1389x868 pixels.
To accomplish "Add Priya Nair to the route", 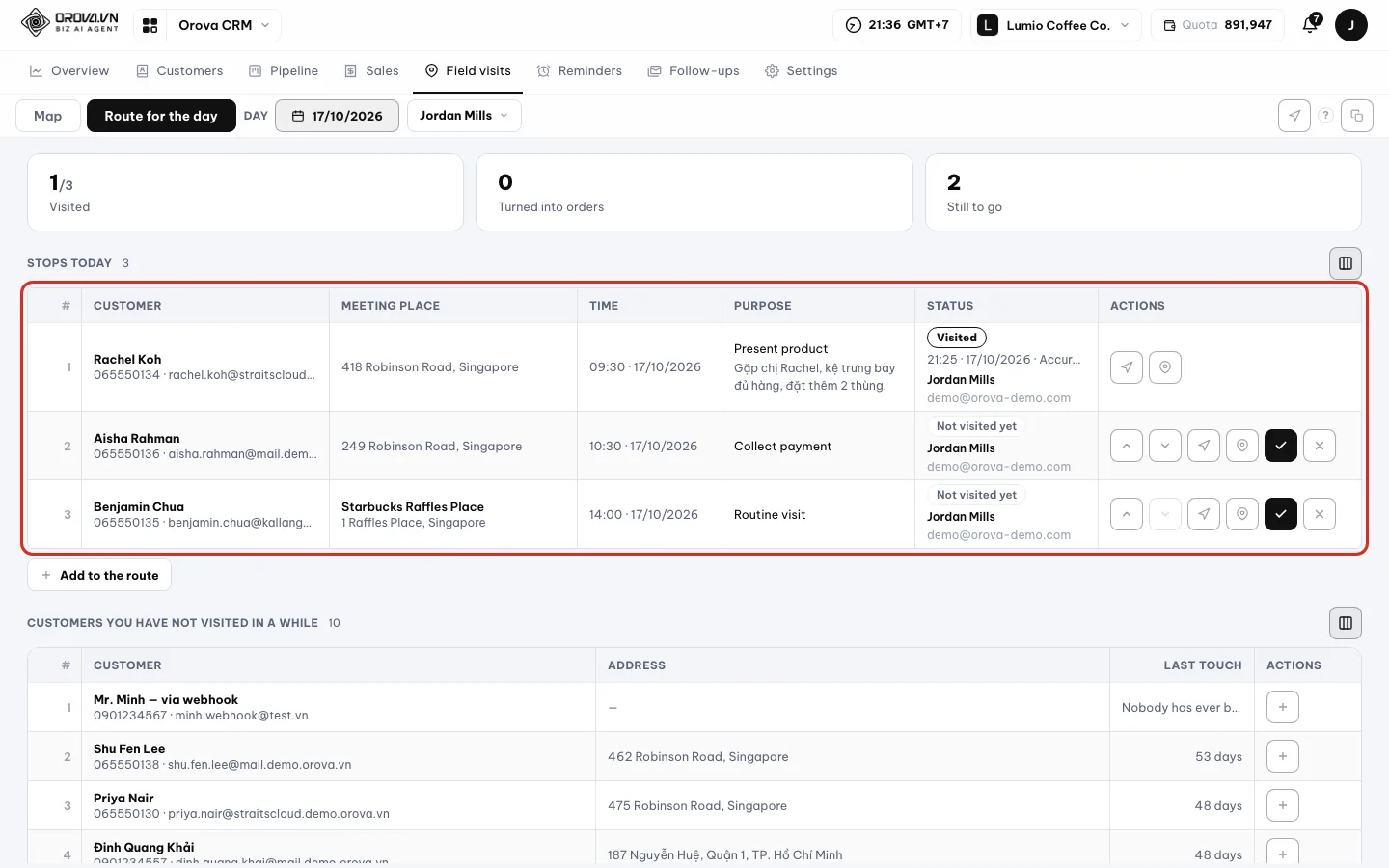I will click(x=1283, y=805).
